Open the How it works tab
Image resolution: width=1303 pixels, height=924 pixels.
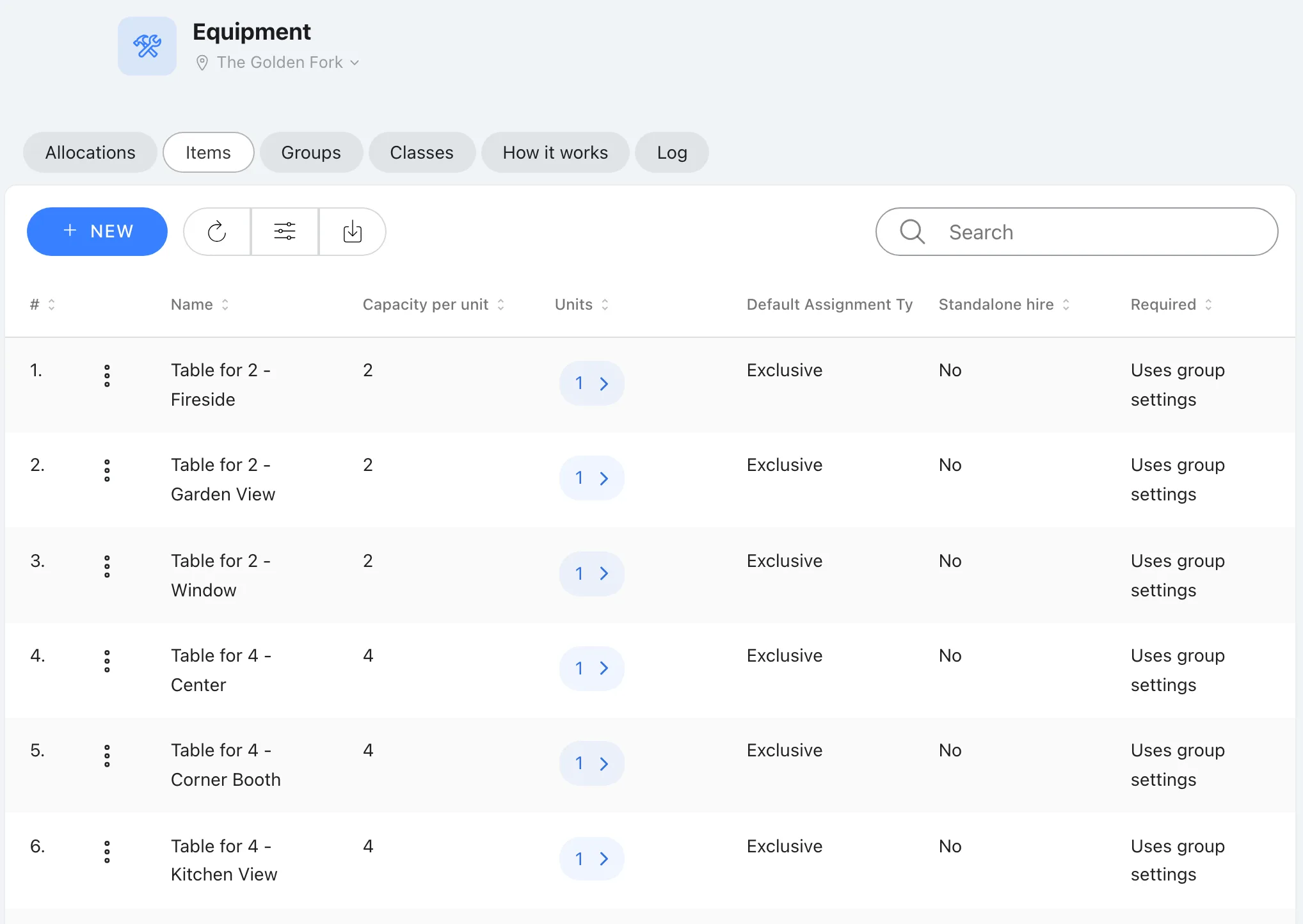click(556, 152)
